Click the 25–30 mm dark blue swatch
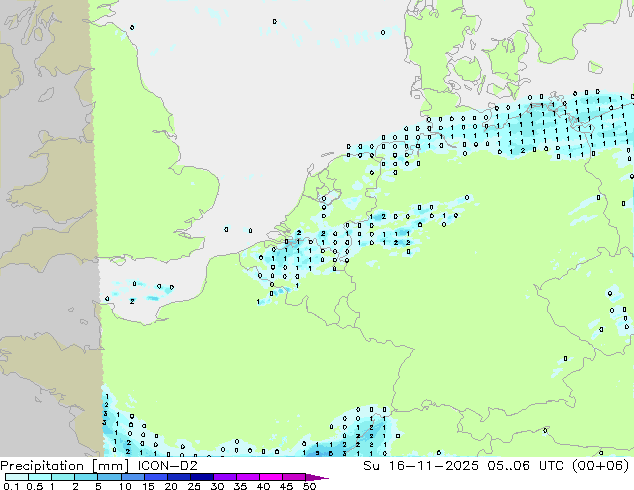The image size is (634, 490). coord(201,477)
